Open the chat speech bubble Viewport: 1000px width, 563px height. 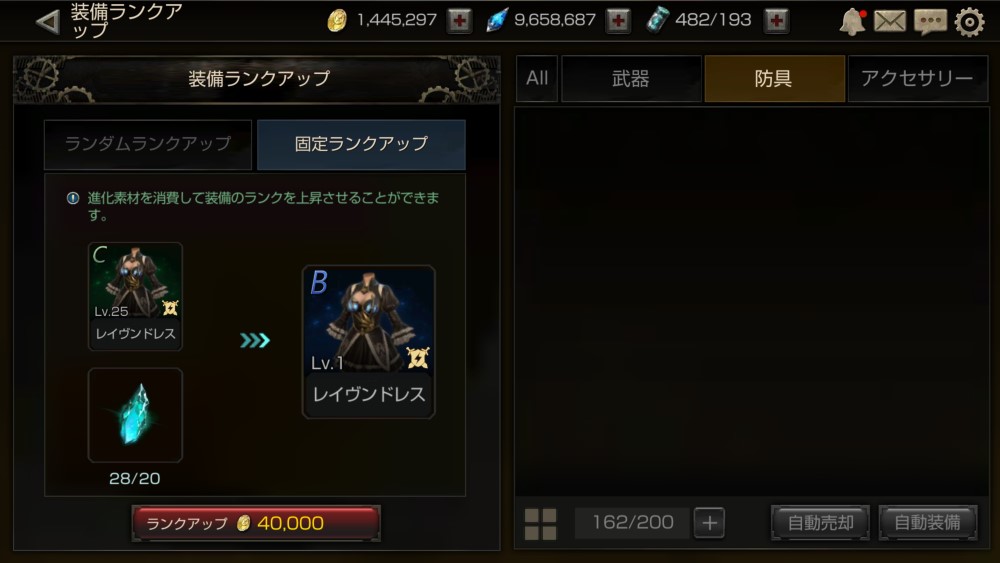[x=930, y=22]
